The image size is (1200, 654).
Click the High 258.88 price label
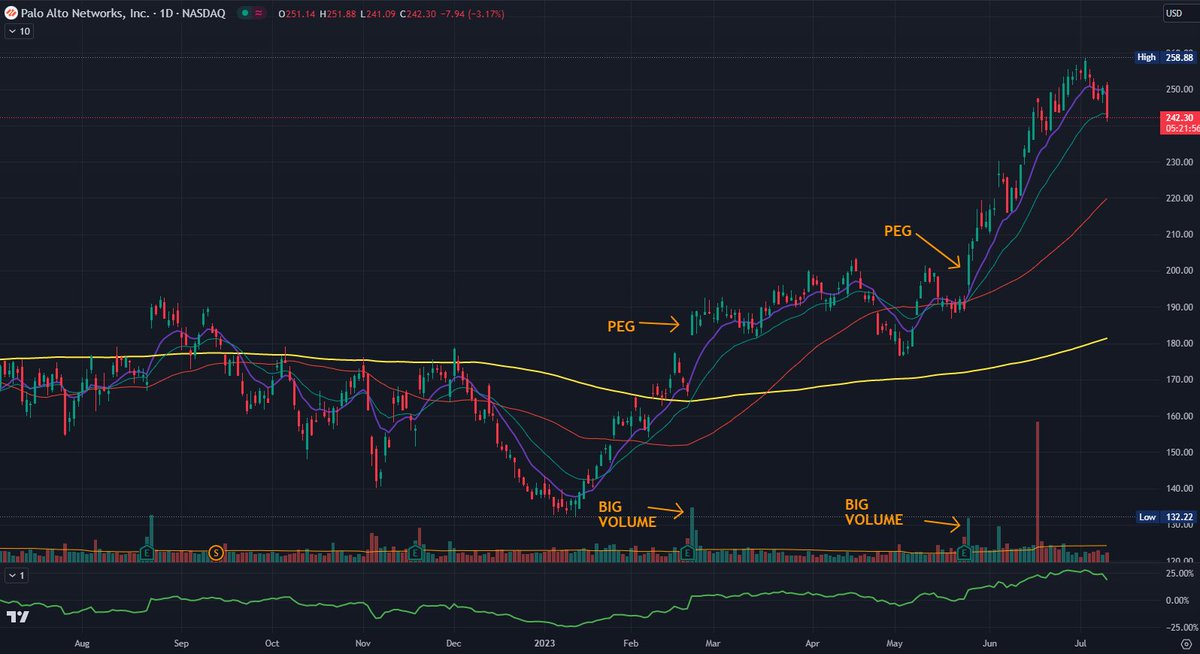[x=1166, y=58]
